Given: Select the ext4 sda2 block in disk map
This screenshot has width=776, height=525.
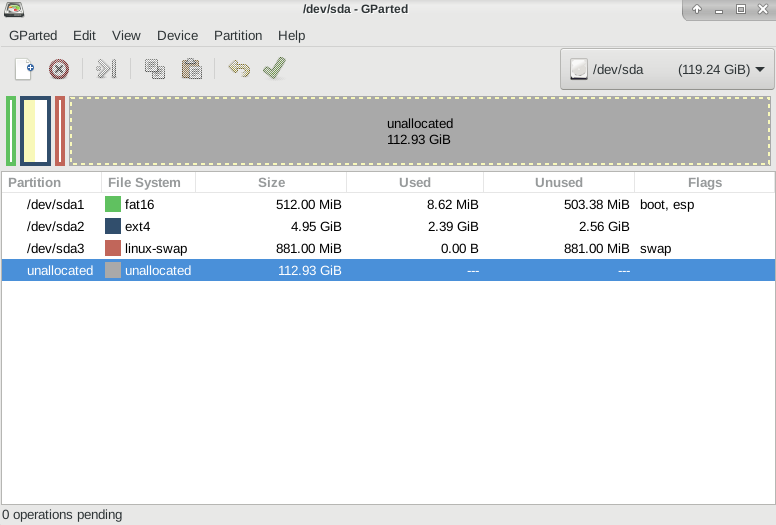Looking at the screenshot, I should click(35, 131).
